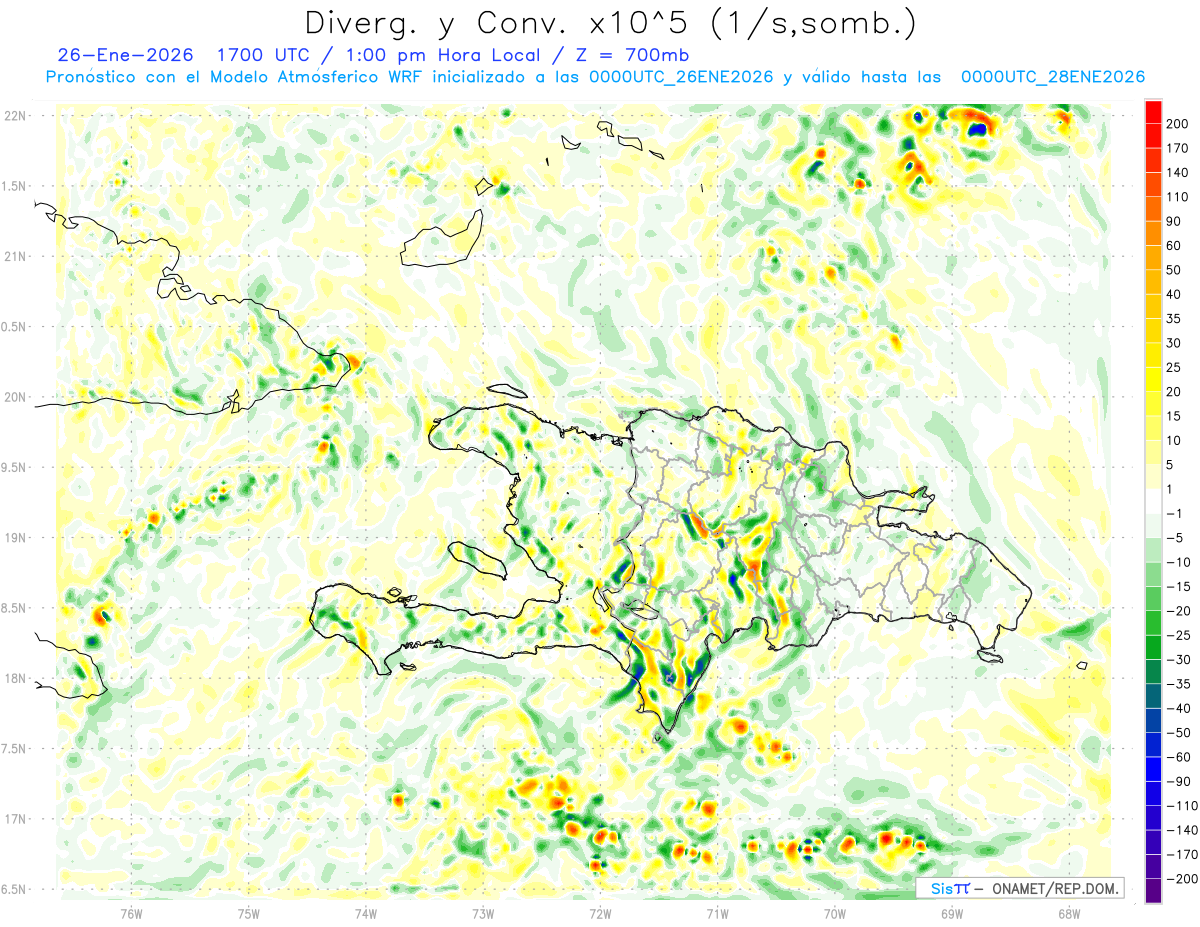Click the '18N' latitude axis label
This screenshot has height=927, width=1200.
[15, 678]
